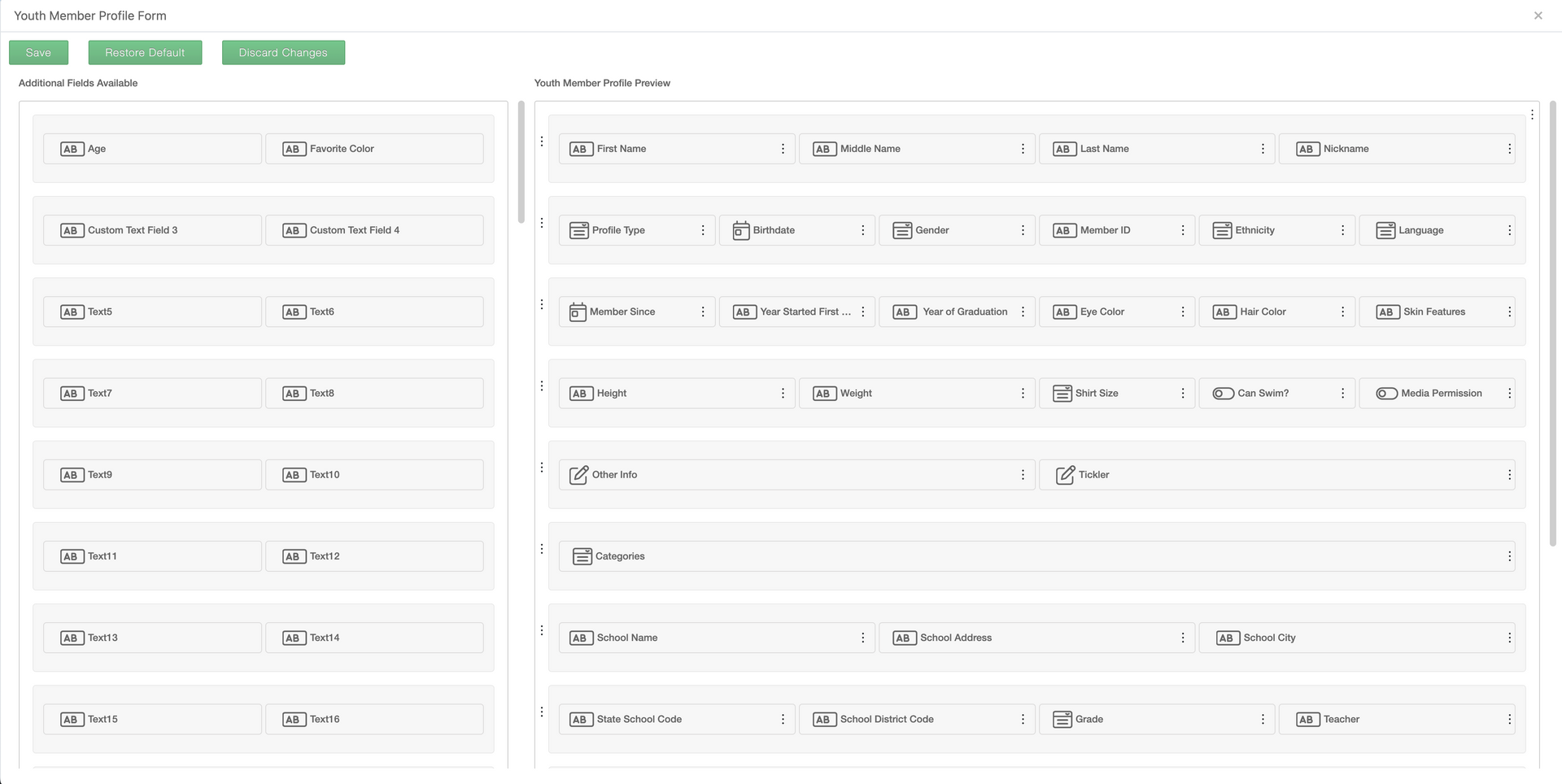Click the AB icon for School Name
This screenshot has height=784, width=1562.
[x=581, y=638]
